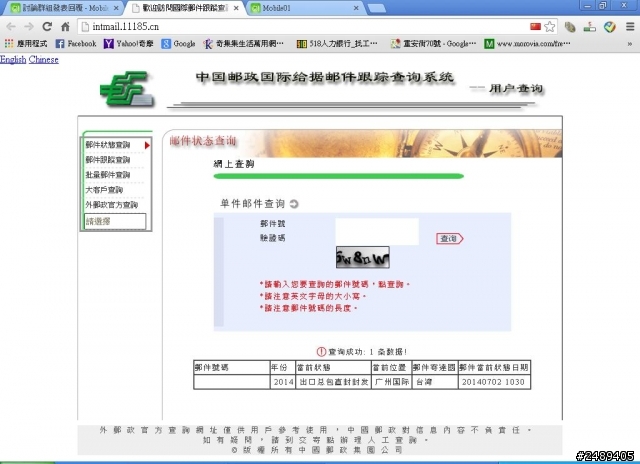
Task: Click the Evernote extension icon
Action: [570, 27]
